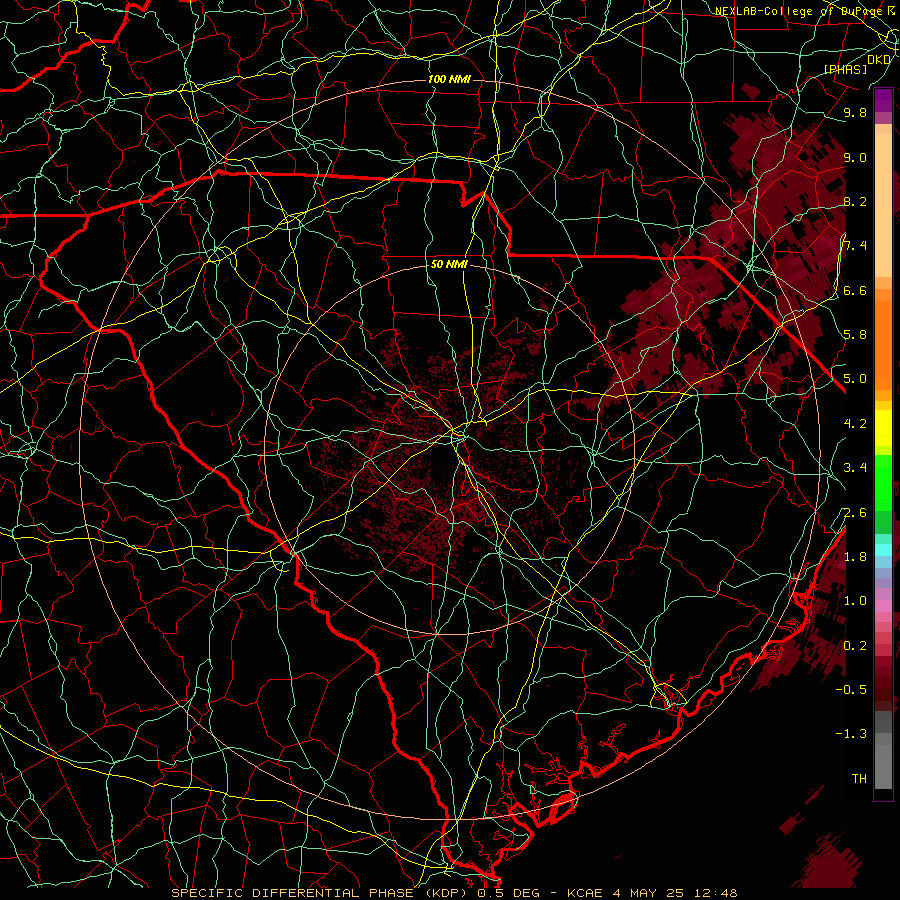900x900 pixels.
Task: Click the -0.5 value on the color scale
Action: [x=851, y=690]
